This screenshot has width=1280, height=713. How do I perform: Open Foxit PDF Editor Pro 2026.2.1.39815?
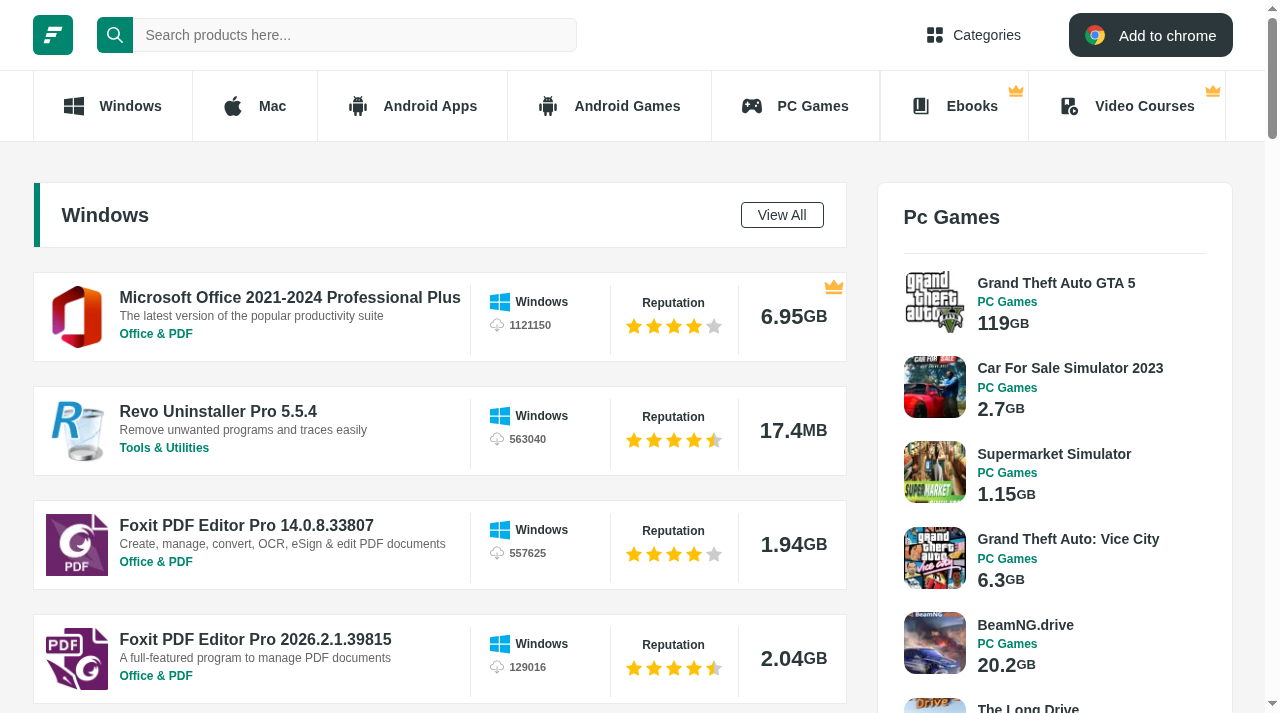(x=255, y=639)
